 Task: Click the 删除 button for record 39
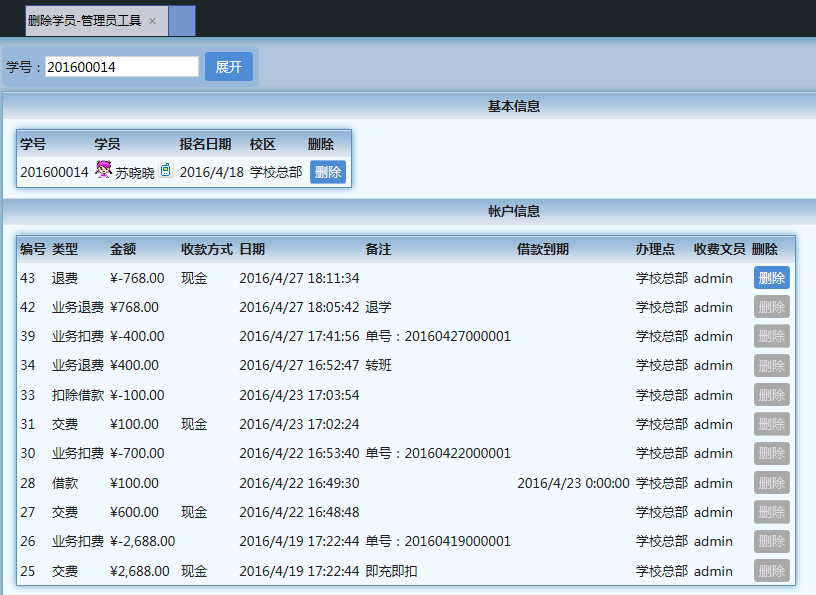tap(771, 336)
